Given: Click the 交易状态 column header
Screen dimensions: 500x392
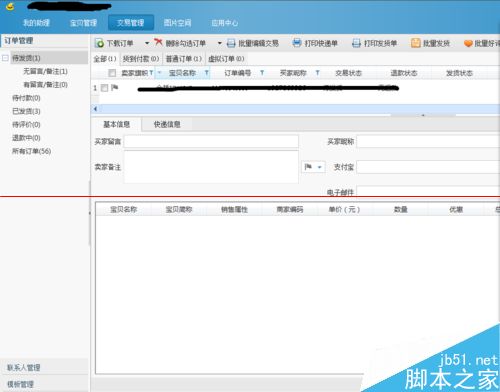Looking at the screenshot, I should [348, 73].
